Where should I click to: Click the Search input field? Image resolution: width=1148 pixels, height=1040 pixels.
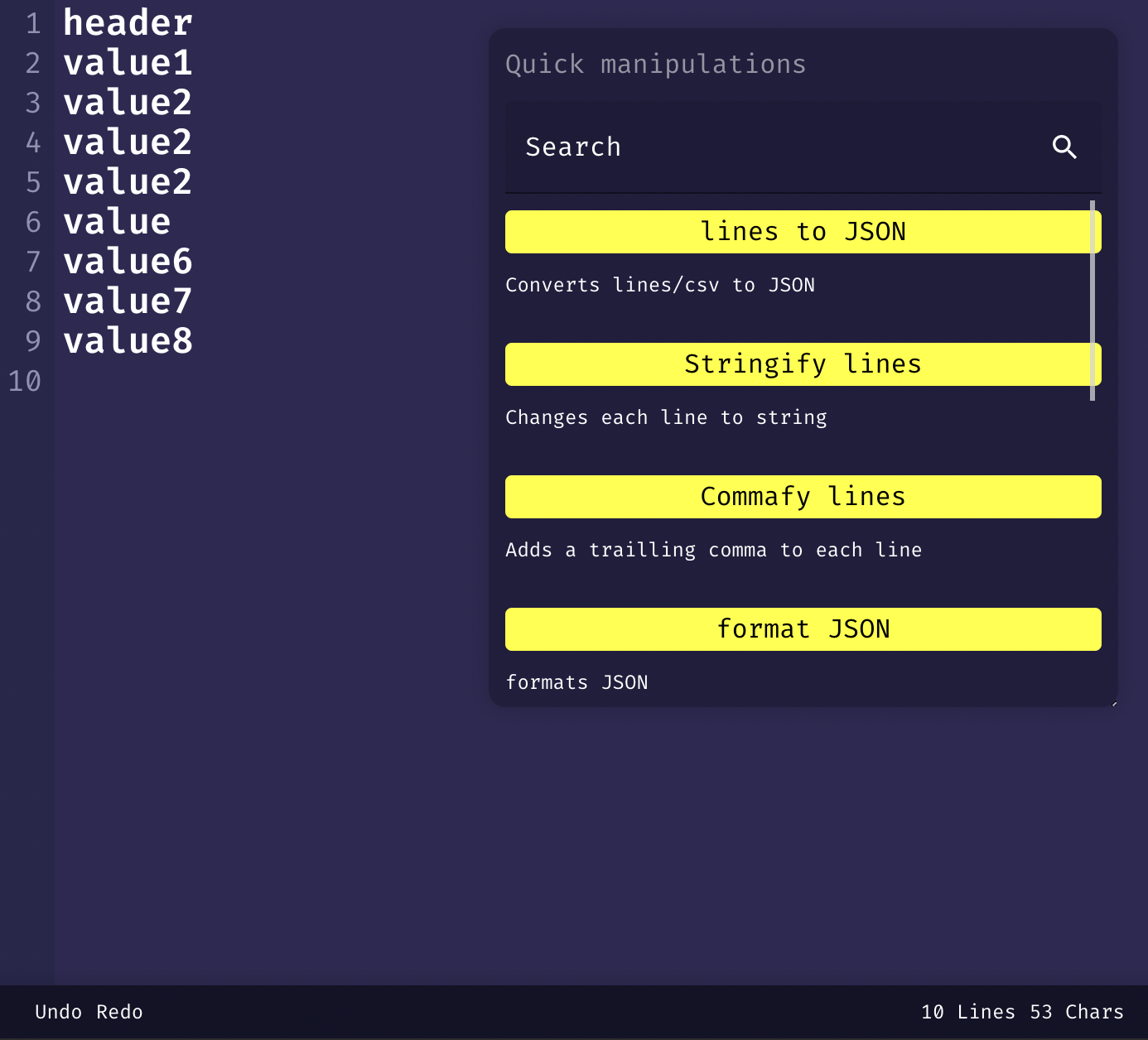click(x=745, y=147)
